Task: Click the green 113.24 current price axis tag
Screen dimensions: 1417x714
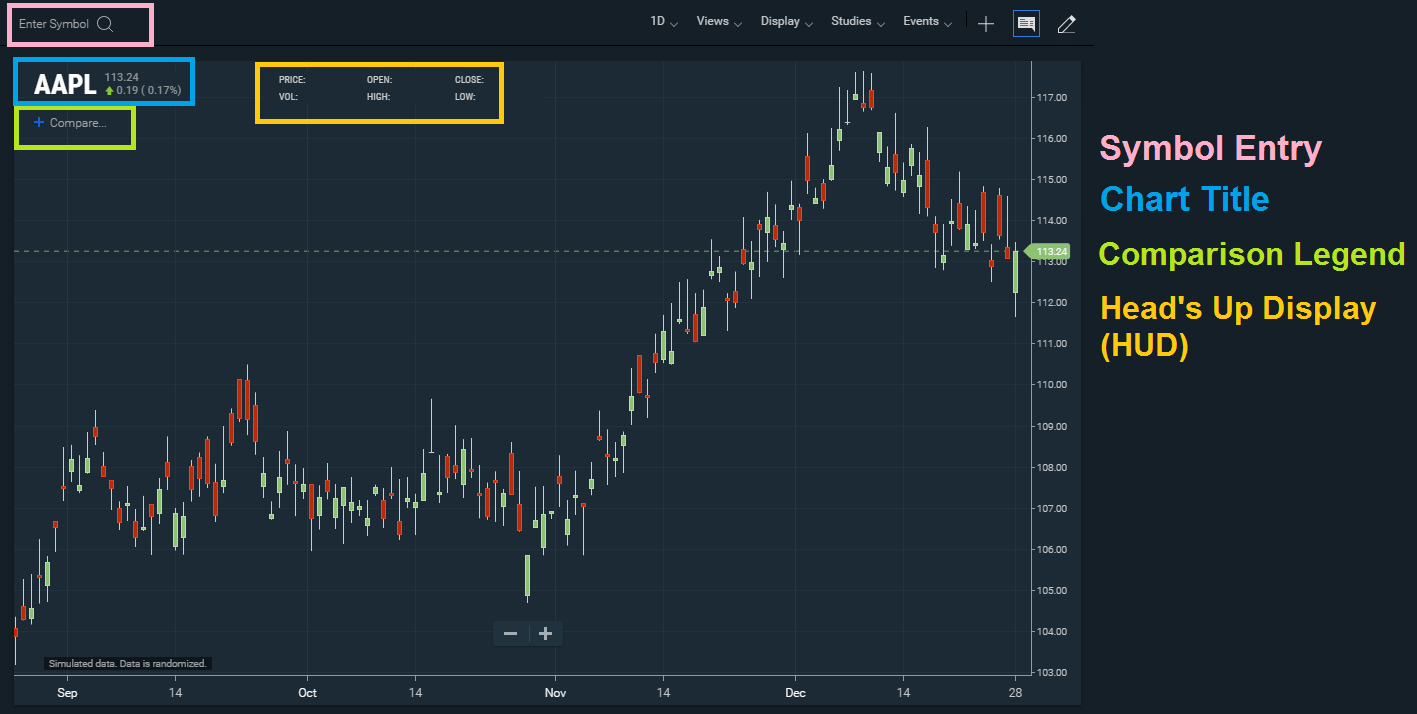Action: [1050, 251]
